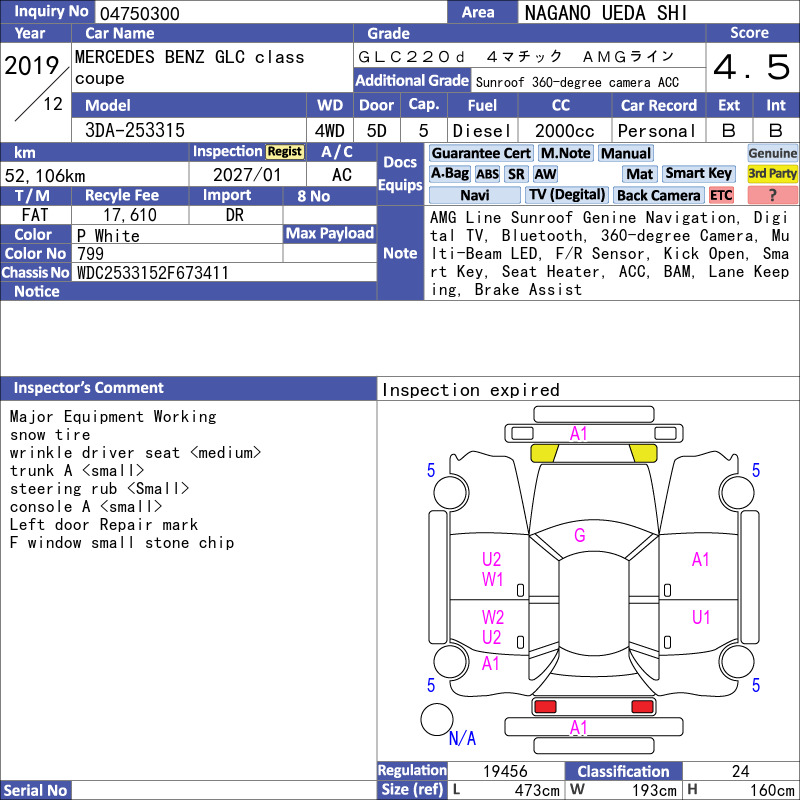Click the yellow 3rd Party badge
This screenshot has height=800, width=800.
(x=772, y=173)
